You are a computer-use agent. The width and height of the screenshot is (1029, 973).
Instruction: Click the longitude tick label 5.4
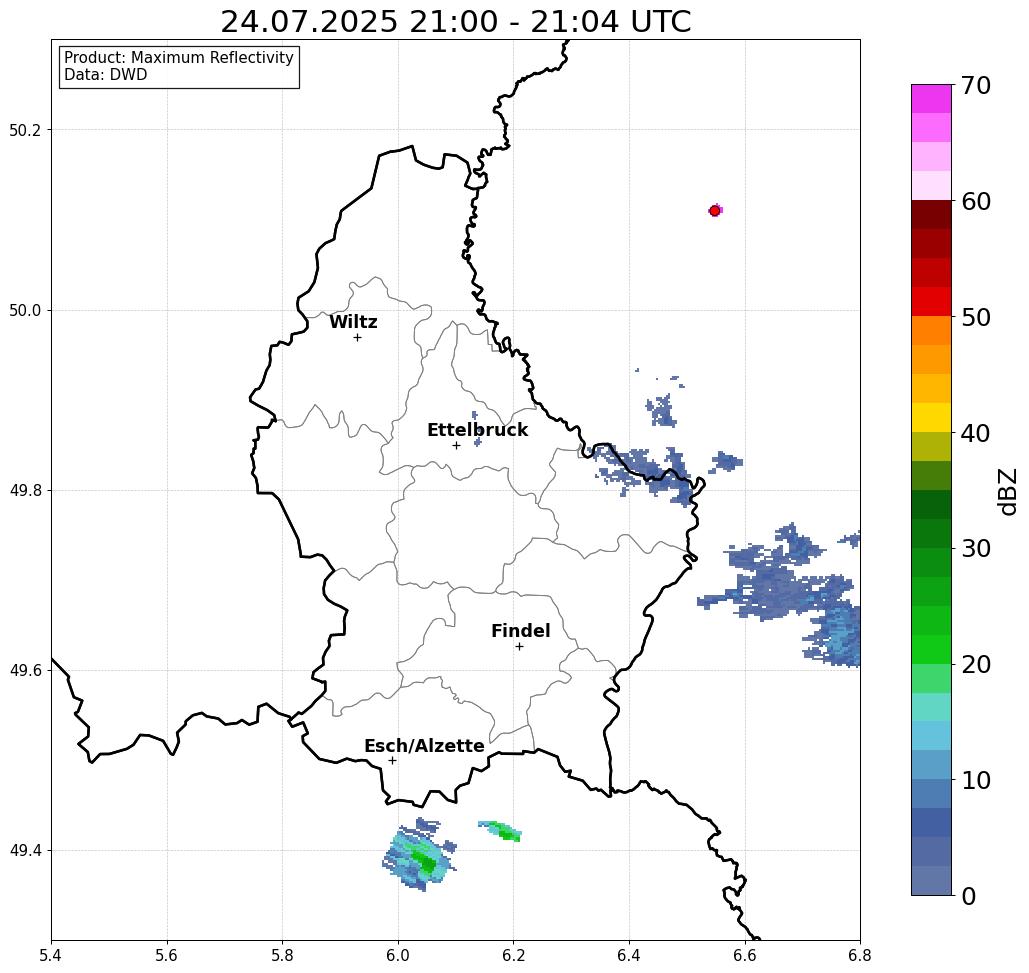tap(51, 956)
